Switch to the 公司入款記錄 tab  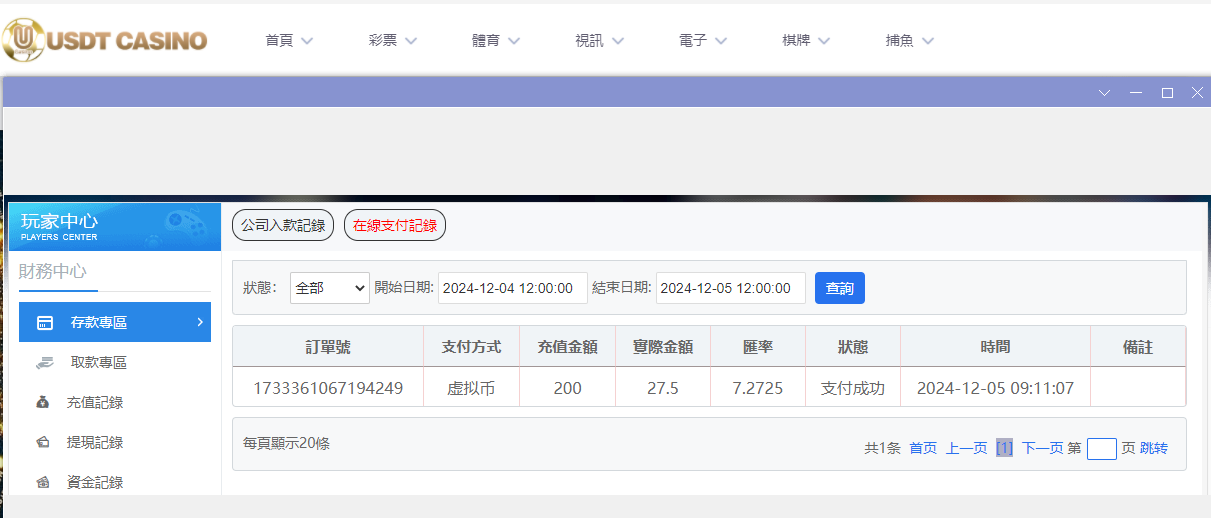pos(283,225)
